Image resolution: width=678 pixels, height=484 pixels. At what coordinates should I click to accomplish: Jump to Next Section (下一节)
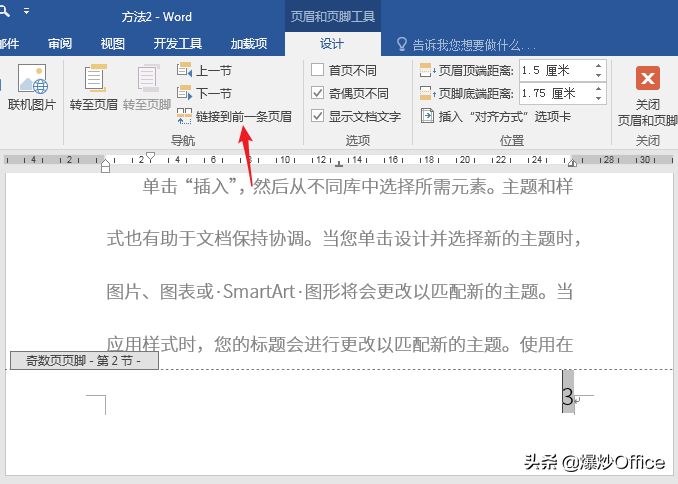tap(205, 93)
